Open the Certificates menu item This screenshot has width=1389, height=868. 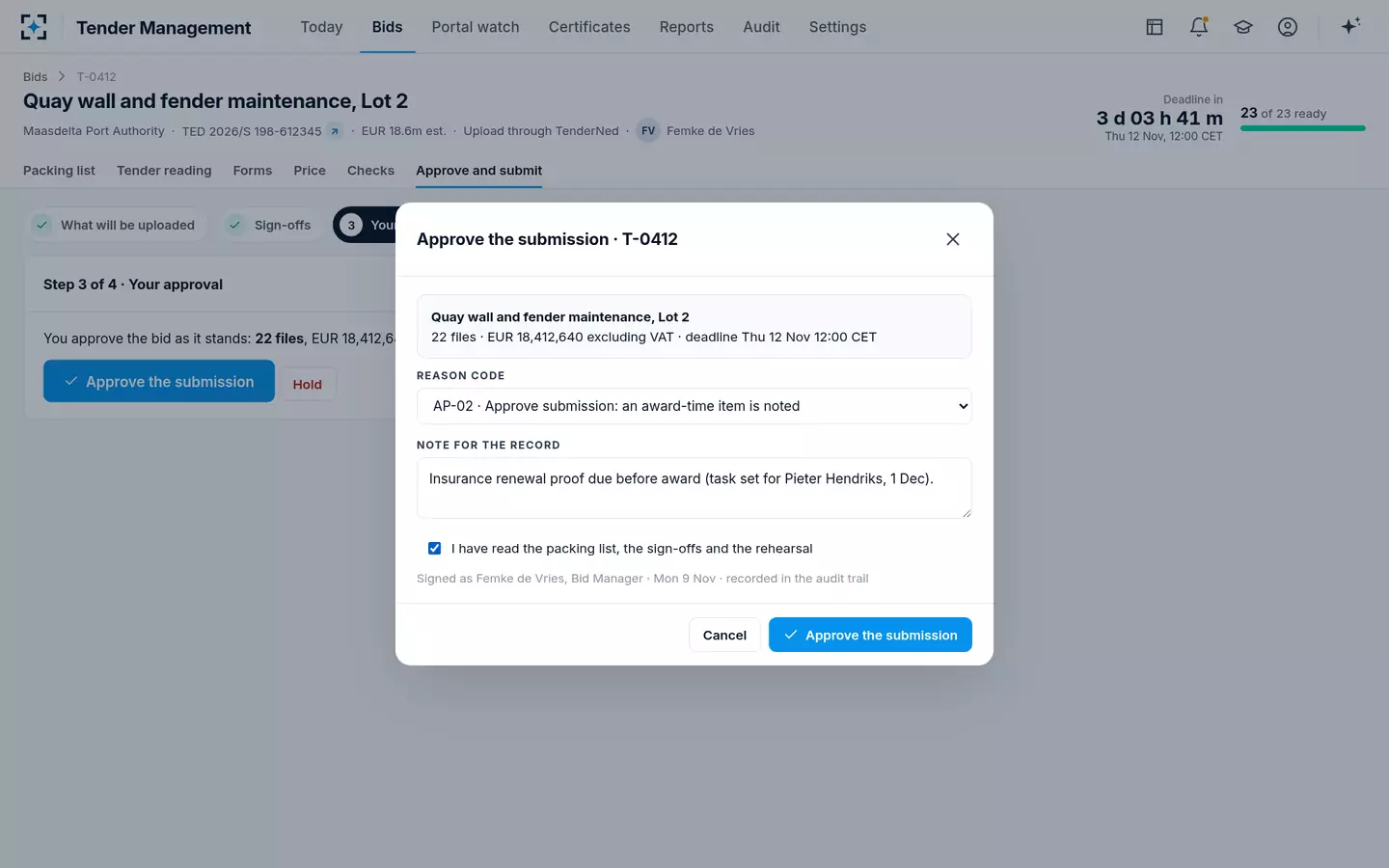589,27
